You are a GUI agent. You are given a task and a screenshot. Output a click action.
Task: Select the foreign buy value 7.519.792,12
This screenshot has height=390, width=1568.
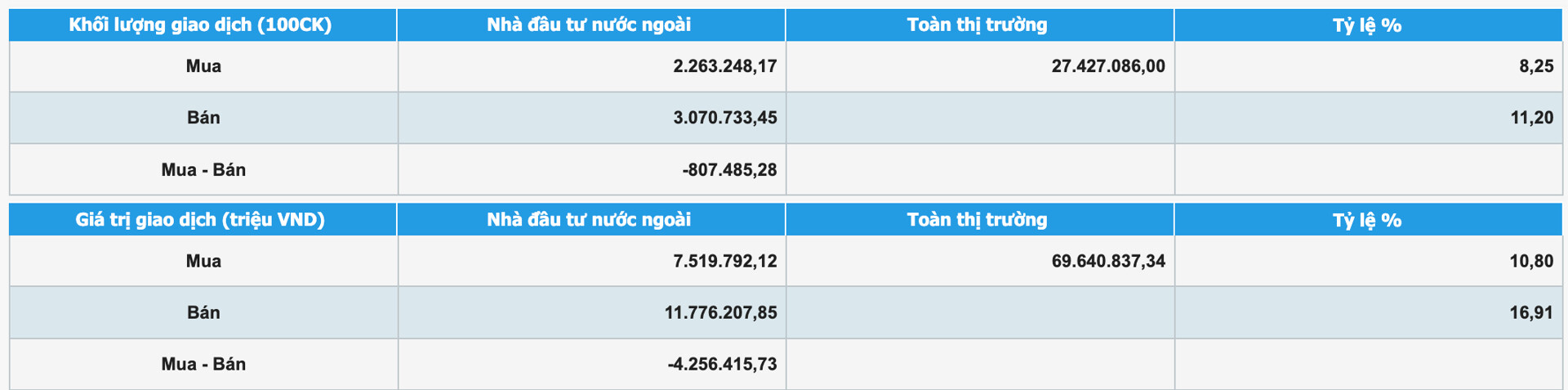(x=724, y=262)
